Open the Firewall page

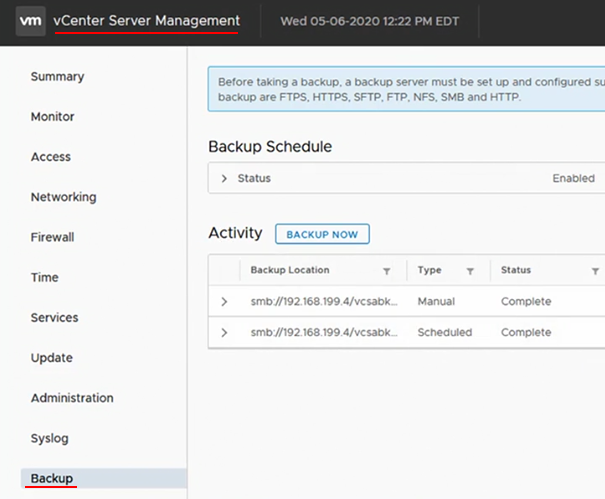(x=52, y=237)
